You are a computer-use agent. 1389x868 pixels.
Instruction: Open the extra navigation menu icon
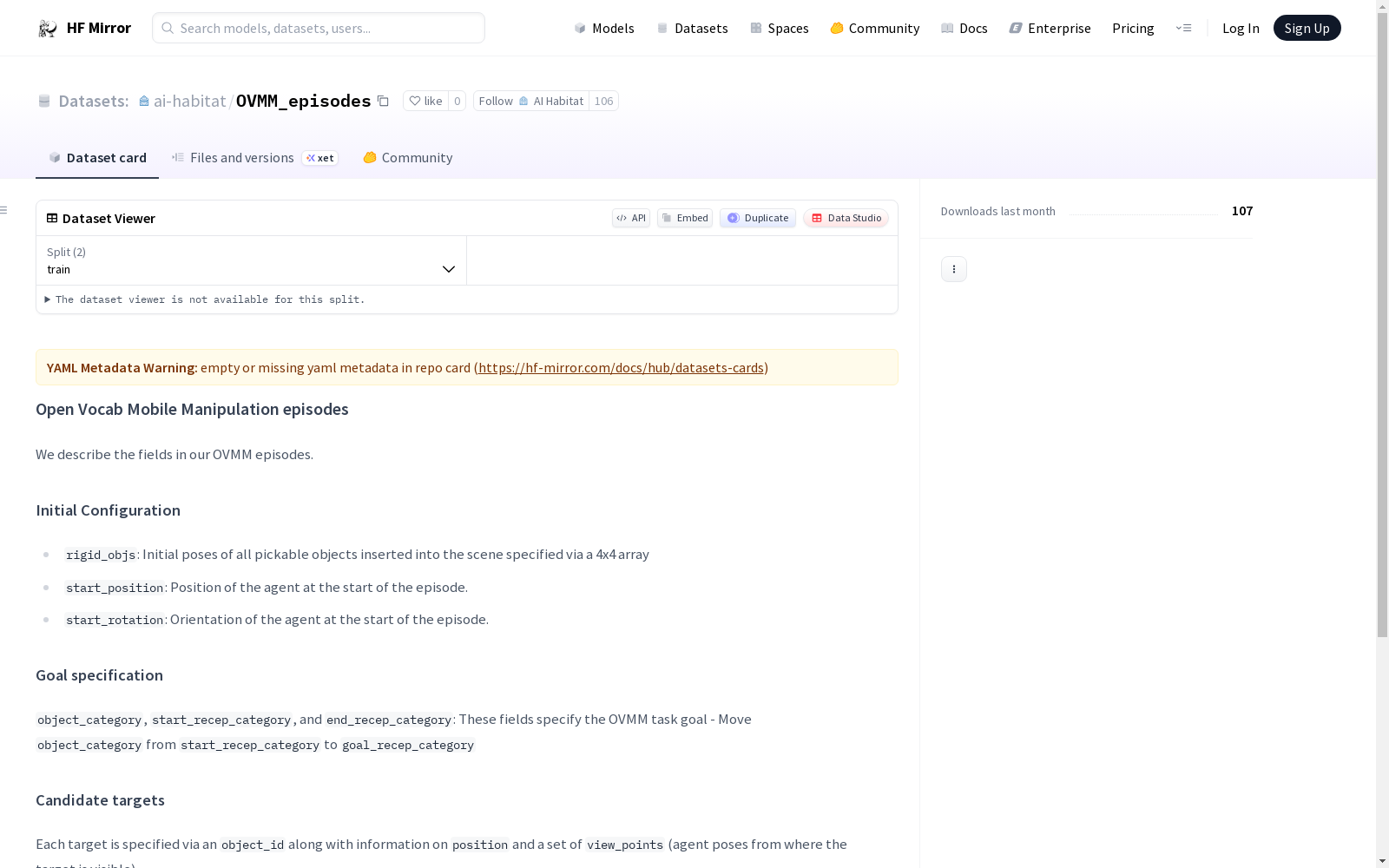1183,28
